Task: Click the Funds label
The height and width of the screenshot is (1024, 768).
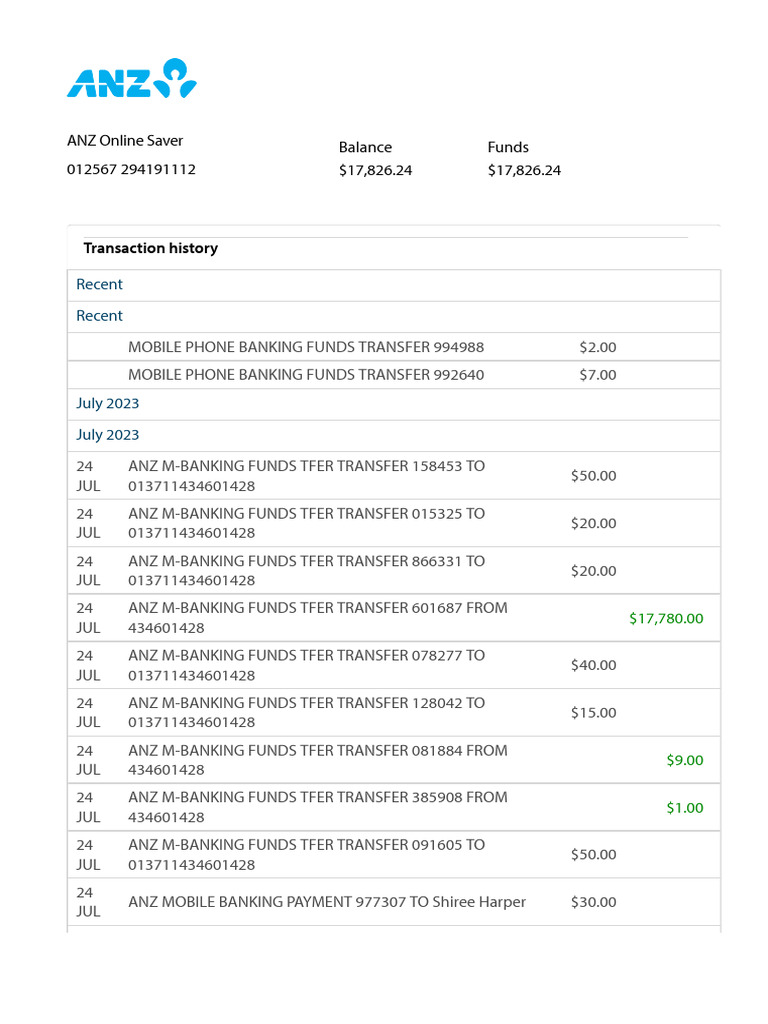Action: [x=508, y=147]
